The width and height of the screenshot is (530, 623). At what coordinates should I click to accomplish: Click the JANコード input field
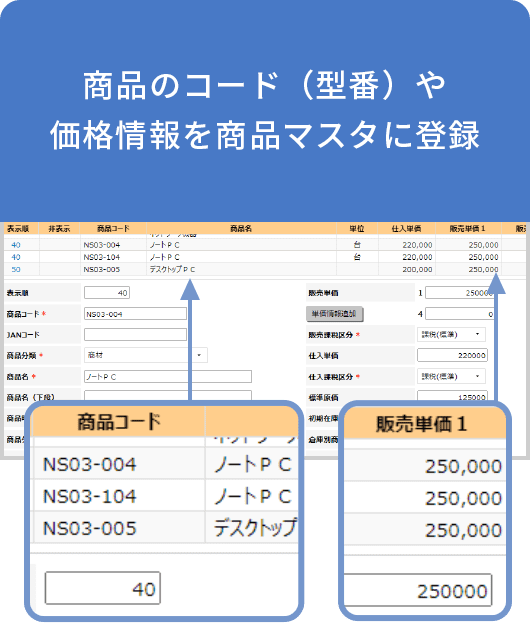(x=135, y=335)
